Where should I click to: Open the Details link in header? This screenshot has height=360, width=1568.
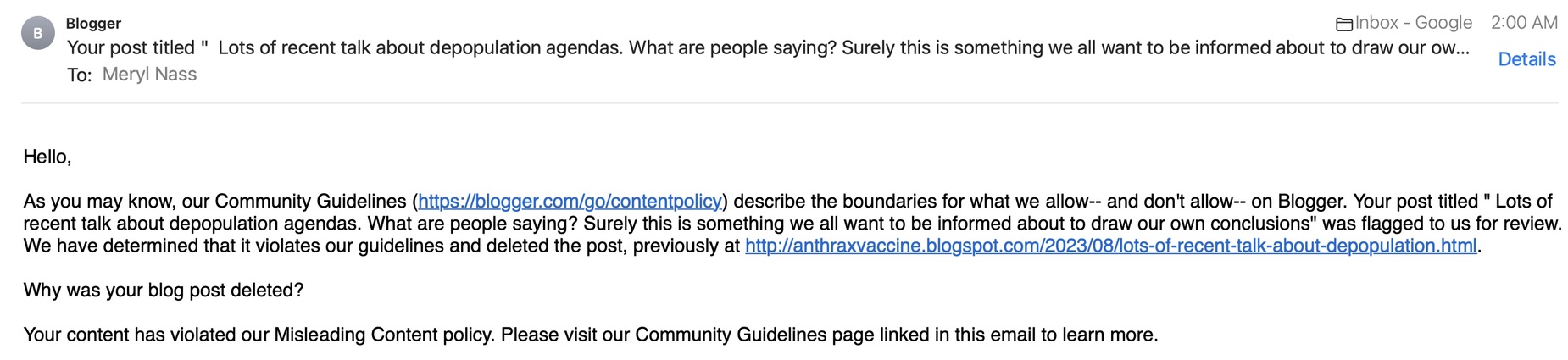click(x=1526, y=59)
